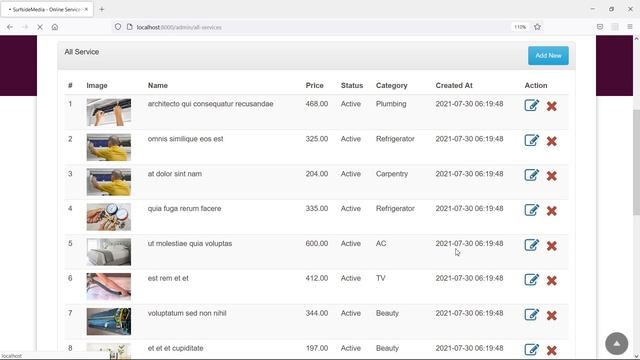Viewport: 640px width, 360px height.
Task: Click the page vertical scrollbar thumb
Action: pos(636,162)
